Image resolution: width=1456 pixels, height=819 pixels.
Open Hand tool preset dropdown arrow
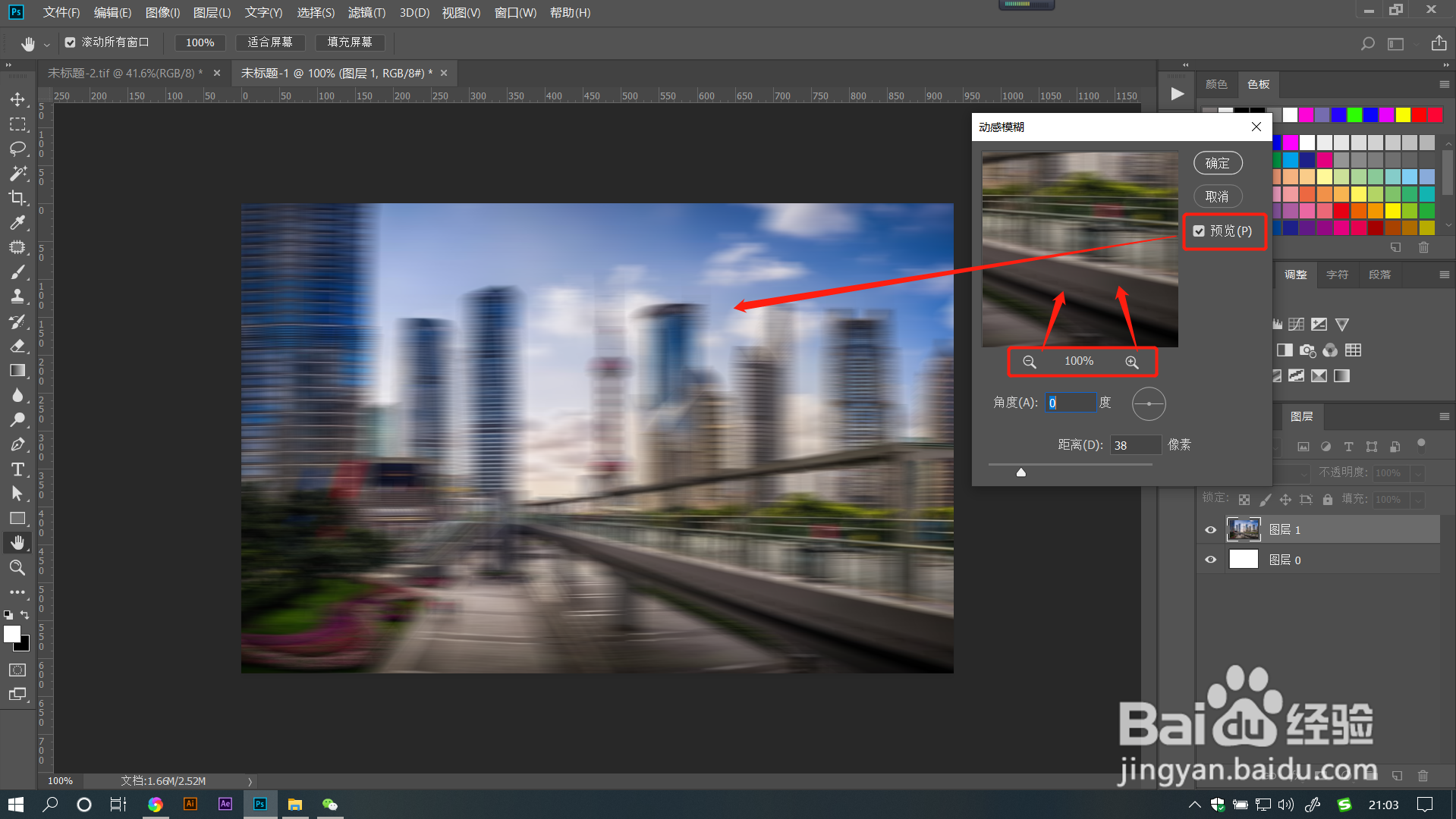pos(46,44)
